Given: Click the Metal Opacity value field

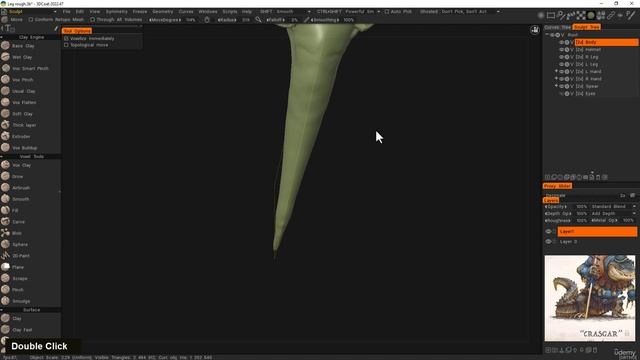Looking at the screenshot, I should pos(628,220).
